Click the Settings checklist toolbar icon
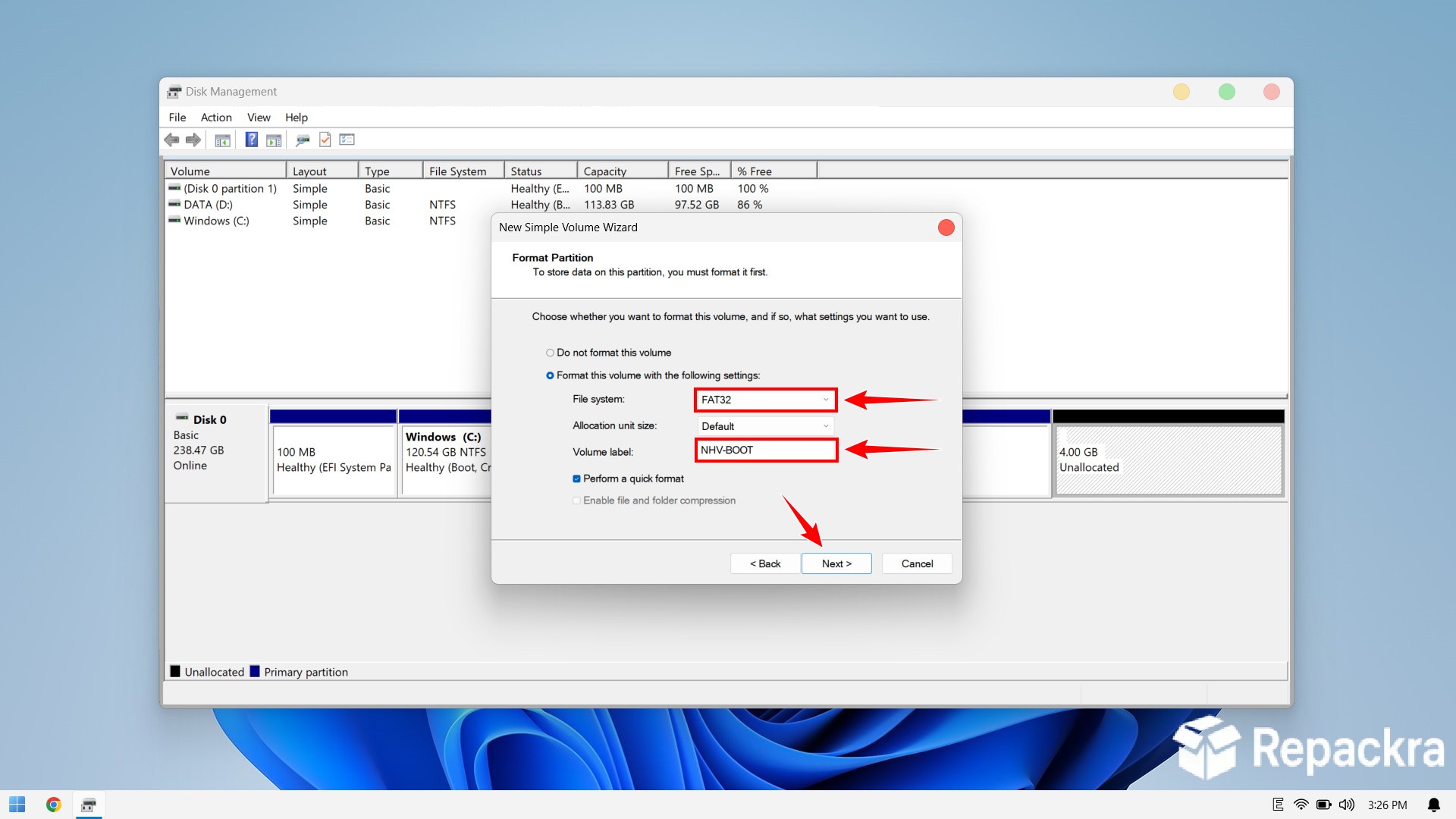 click(347, 140)
